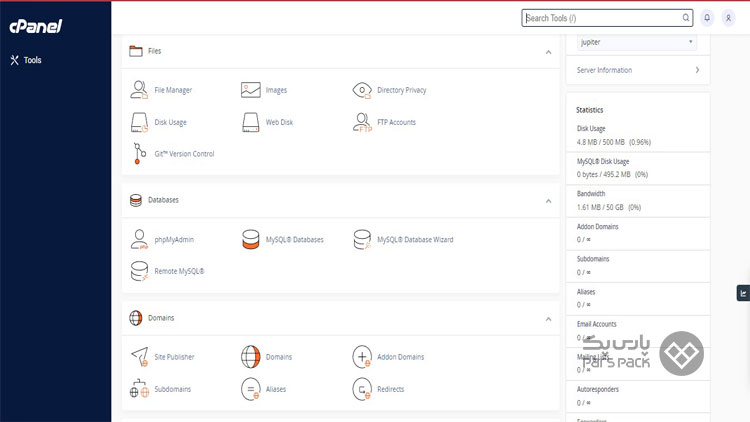750x422 pixels.
Task: Collapse the Domains section chevron
Action: point(549,319)
